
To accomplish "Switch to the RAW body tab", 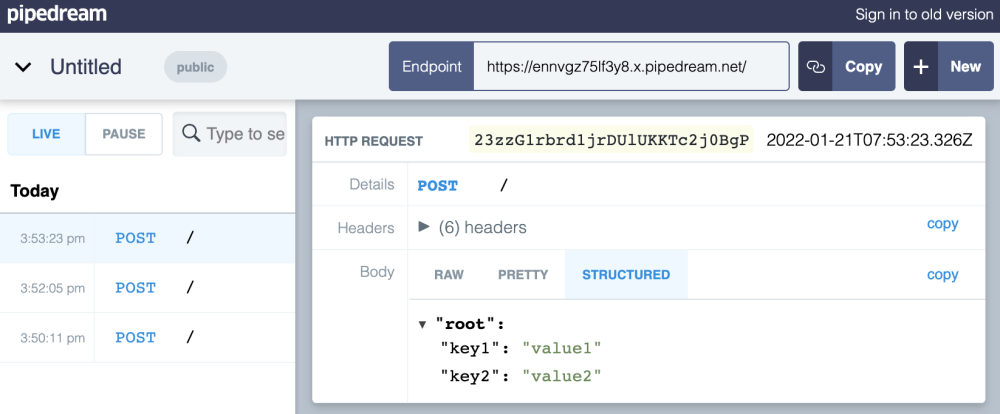I will 449,274.
